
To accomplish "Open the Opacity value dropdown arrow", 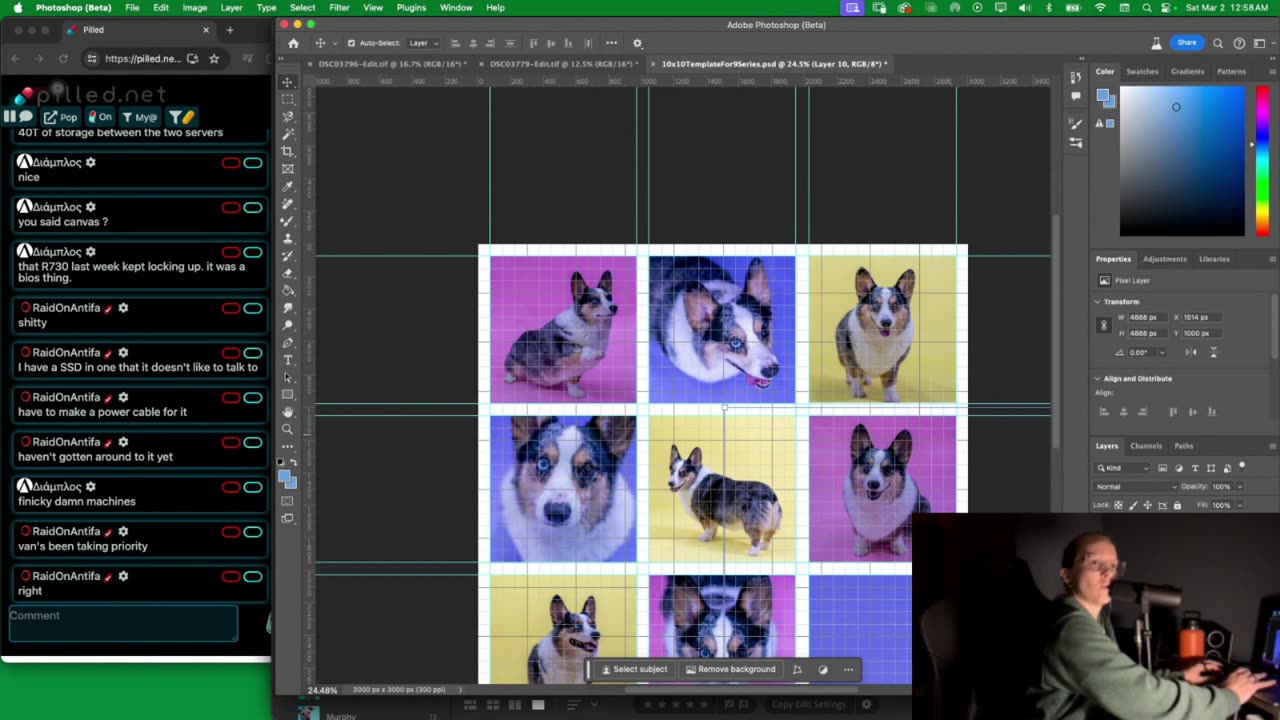I will pos(1240,487).
